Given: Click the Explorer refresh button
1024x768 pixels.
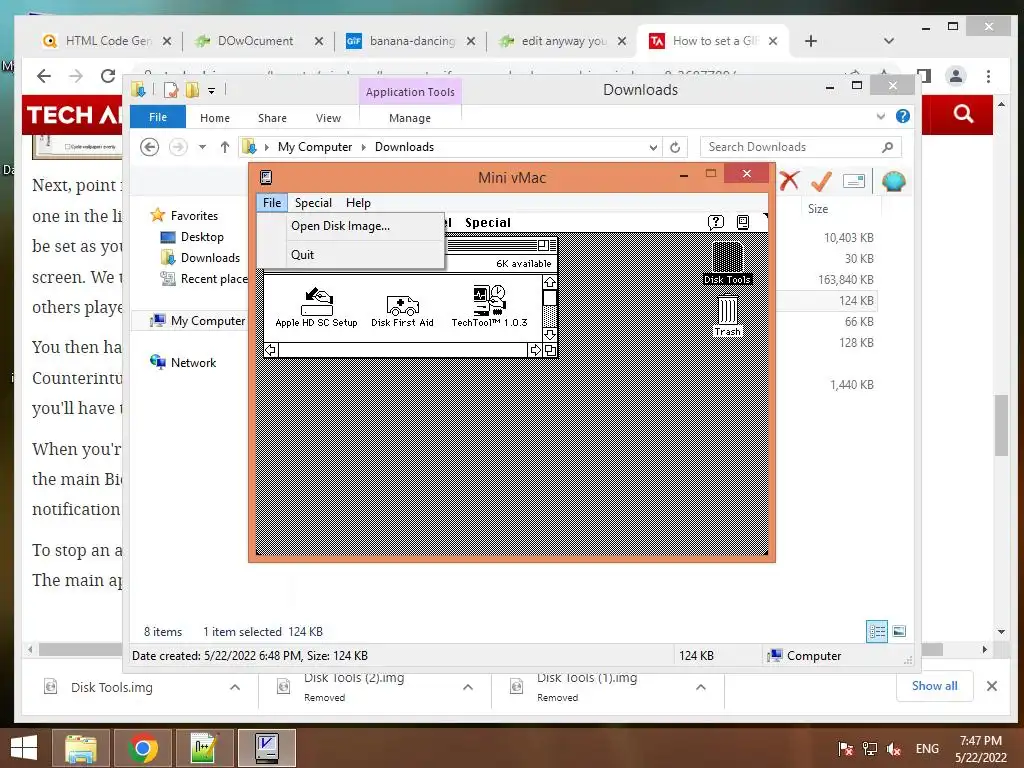Looking at the screenshot, I should pos(675,148).
